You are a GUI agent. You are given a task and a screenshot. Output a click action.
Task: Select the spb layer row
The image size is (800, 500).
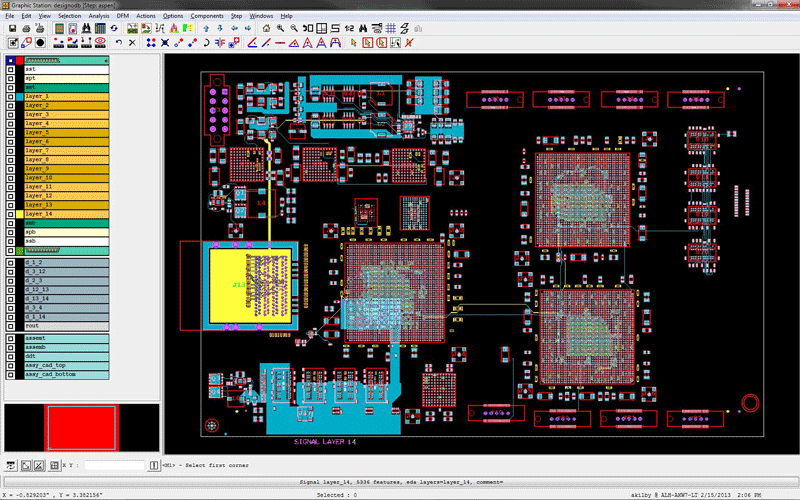(x=66, y=232)
